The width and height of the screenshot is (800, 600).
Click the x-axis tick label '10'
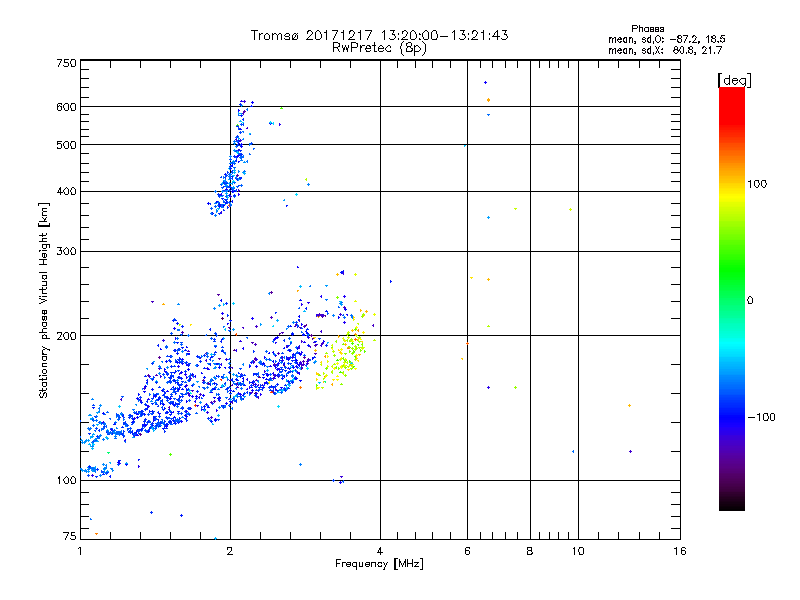coord(578,551)
